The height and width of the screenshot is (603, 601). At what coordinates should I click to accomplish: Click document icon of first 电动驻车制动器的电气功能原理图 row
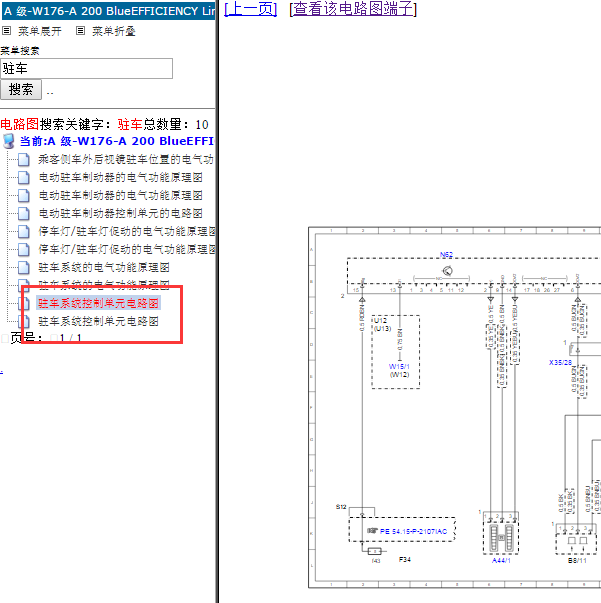(24, 178)
